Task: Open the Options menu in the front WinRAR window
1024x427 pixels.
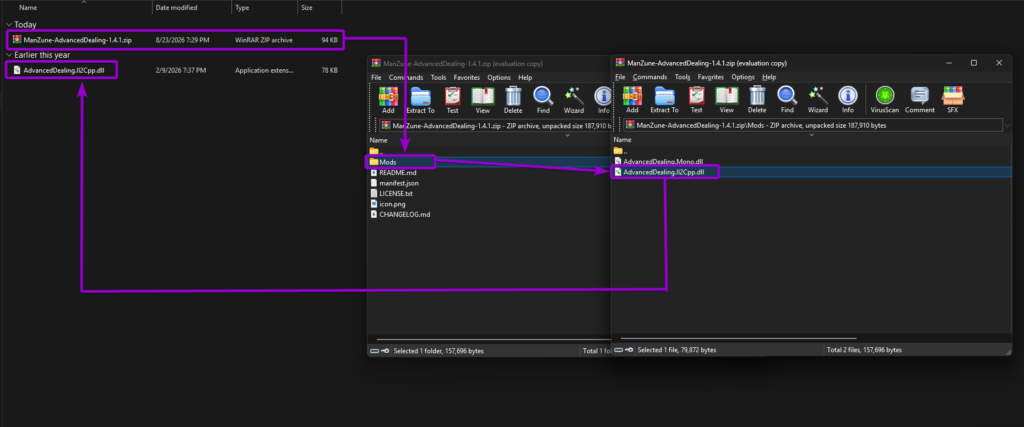Action: (x=743, y=77)
